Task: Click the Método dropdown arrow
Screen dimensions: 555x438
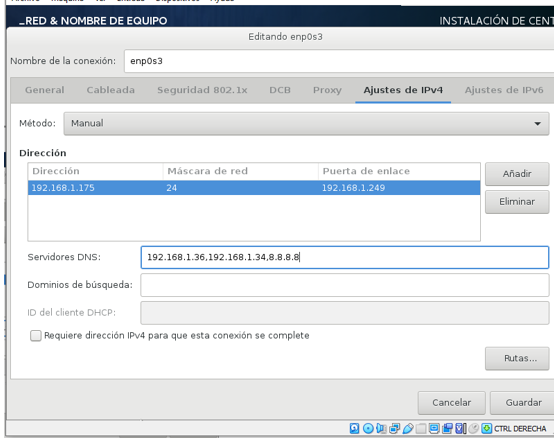Action: tap(537, 124)
